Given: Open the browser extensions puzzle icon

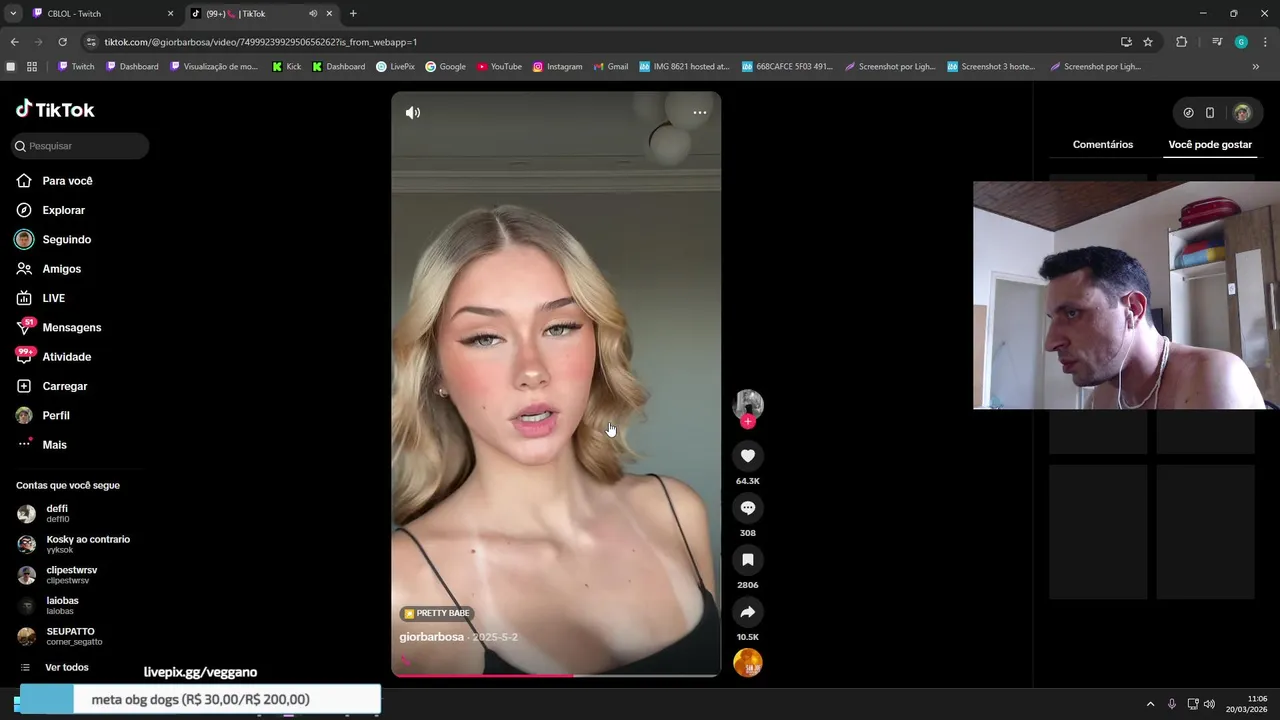Looking at the screenshot, I should pos(1182,42).
